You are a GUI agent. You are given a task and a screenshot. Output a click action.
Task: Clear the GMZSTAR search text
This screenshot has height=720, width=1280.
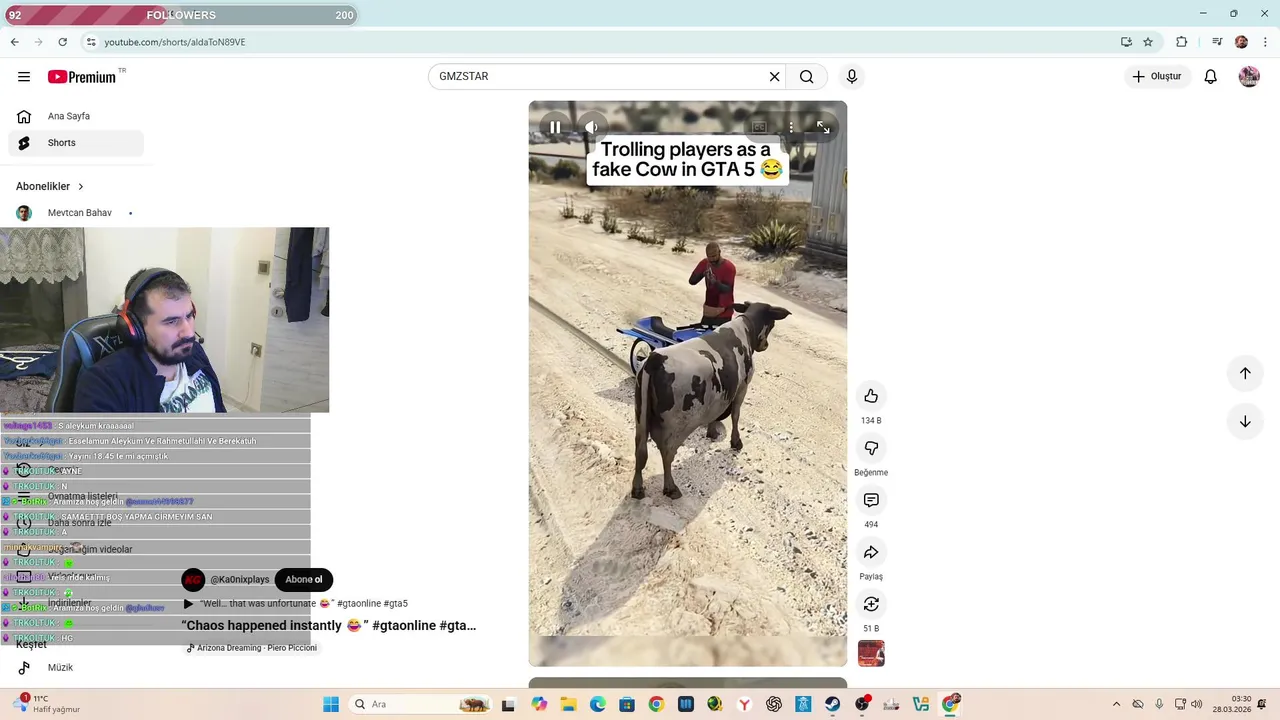point(774,77)
